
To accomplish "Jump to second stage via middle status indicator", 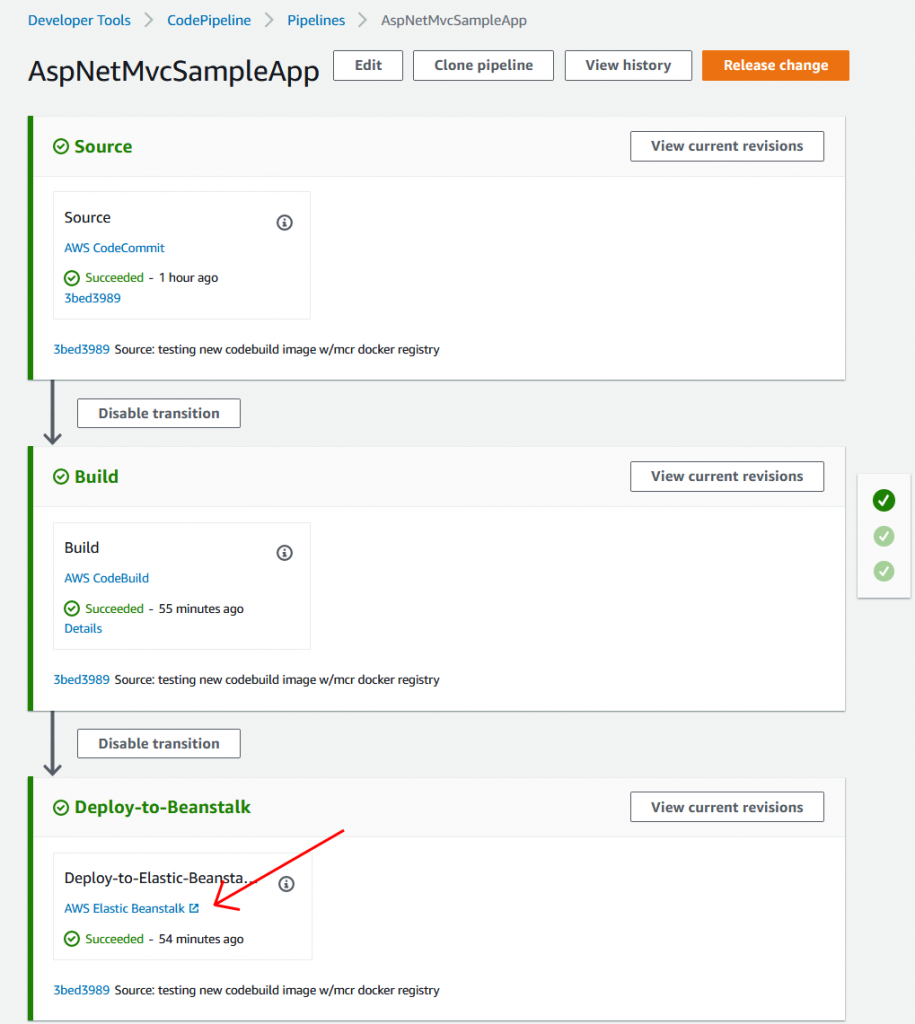I will (884, 536).
